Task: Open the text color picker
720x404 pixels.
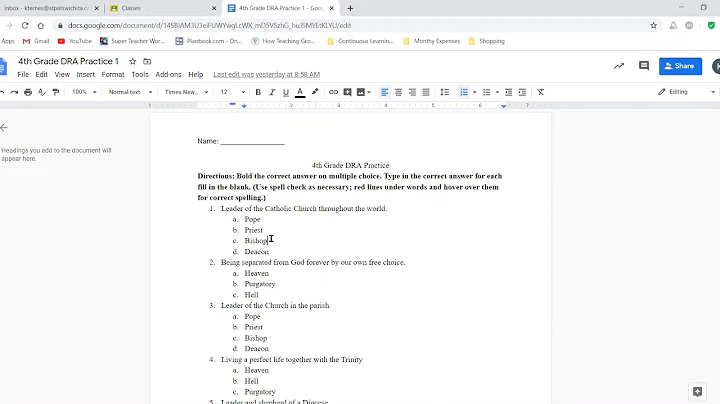Action: [300, 92]
